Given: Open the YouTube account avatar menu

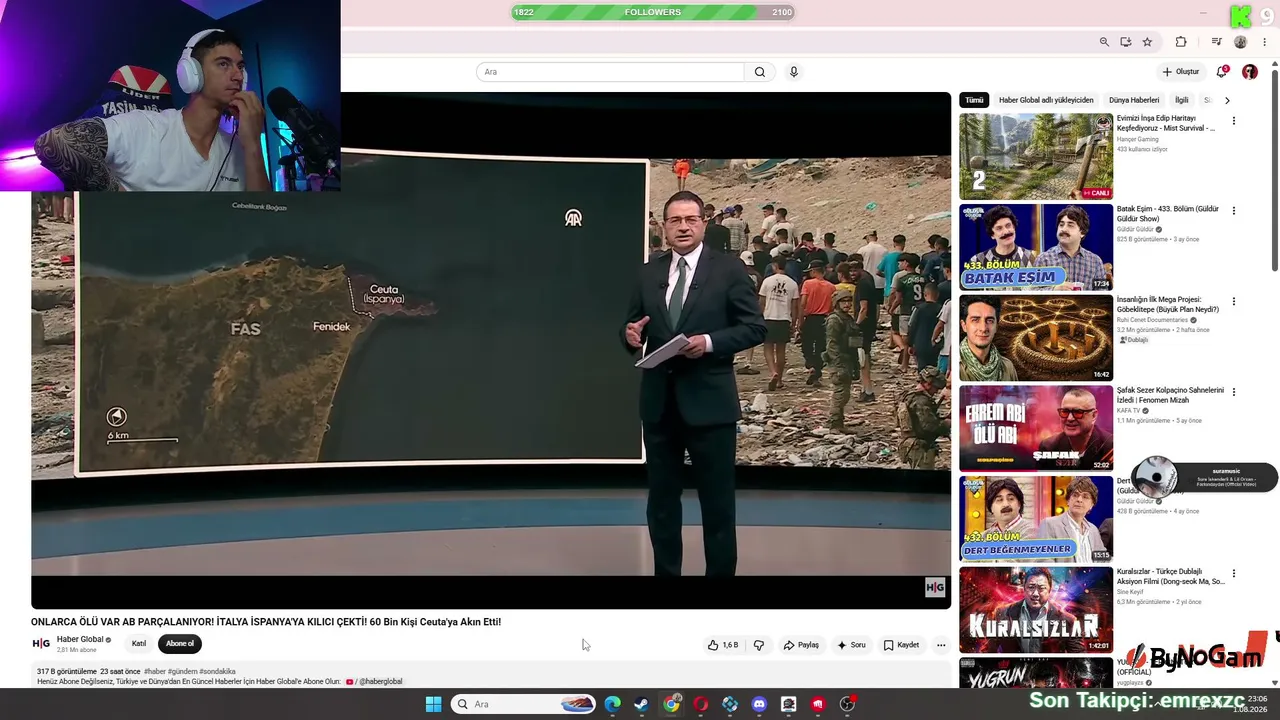Looking at the screenshot, I should click(1250, 72).
